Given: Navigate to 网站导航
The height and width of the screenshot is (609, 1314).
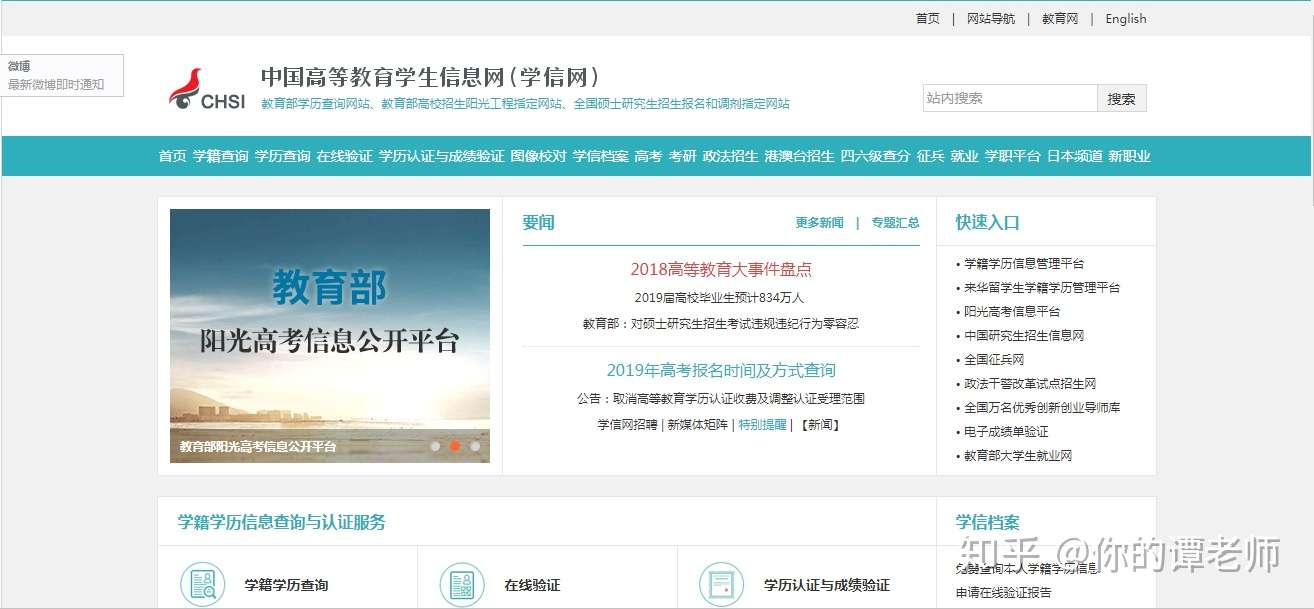Looking at the screenshot, I should (x=990, y=18).
